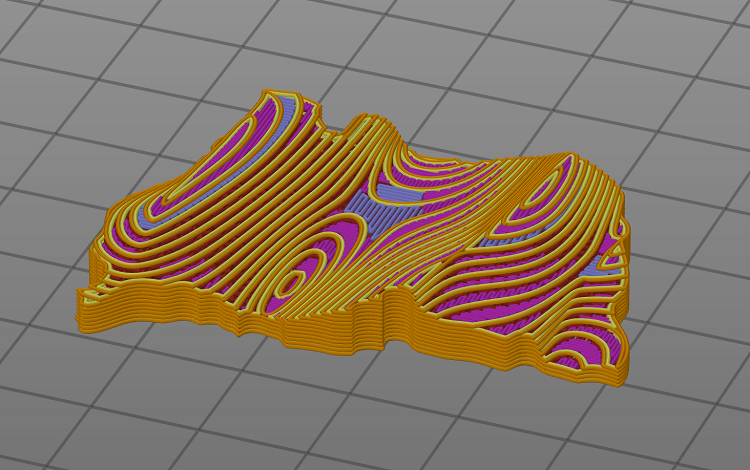Select the pointed left tip of the model
The width and height of the screenshot is (750, 470).
tap(84, 294)
